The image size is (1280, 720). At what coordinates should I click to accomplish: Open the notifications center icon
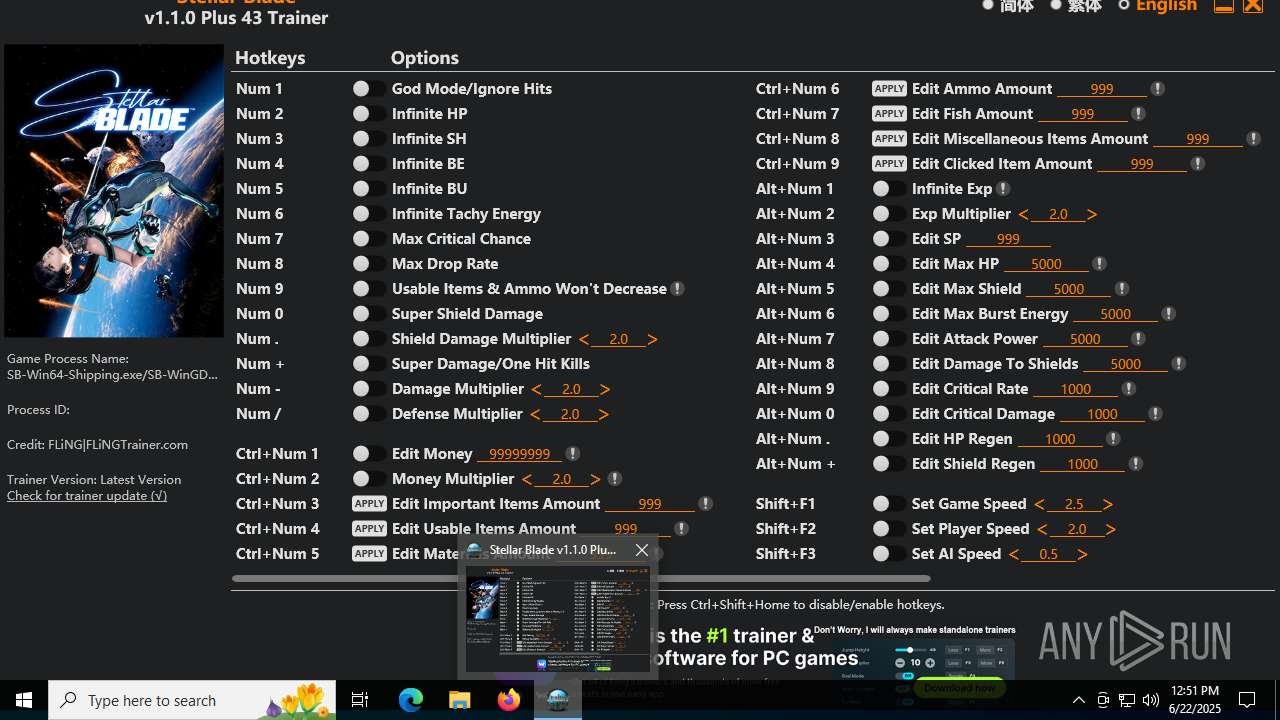coord(1247,700)
